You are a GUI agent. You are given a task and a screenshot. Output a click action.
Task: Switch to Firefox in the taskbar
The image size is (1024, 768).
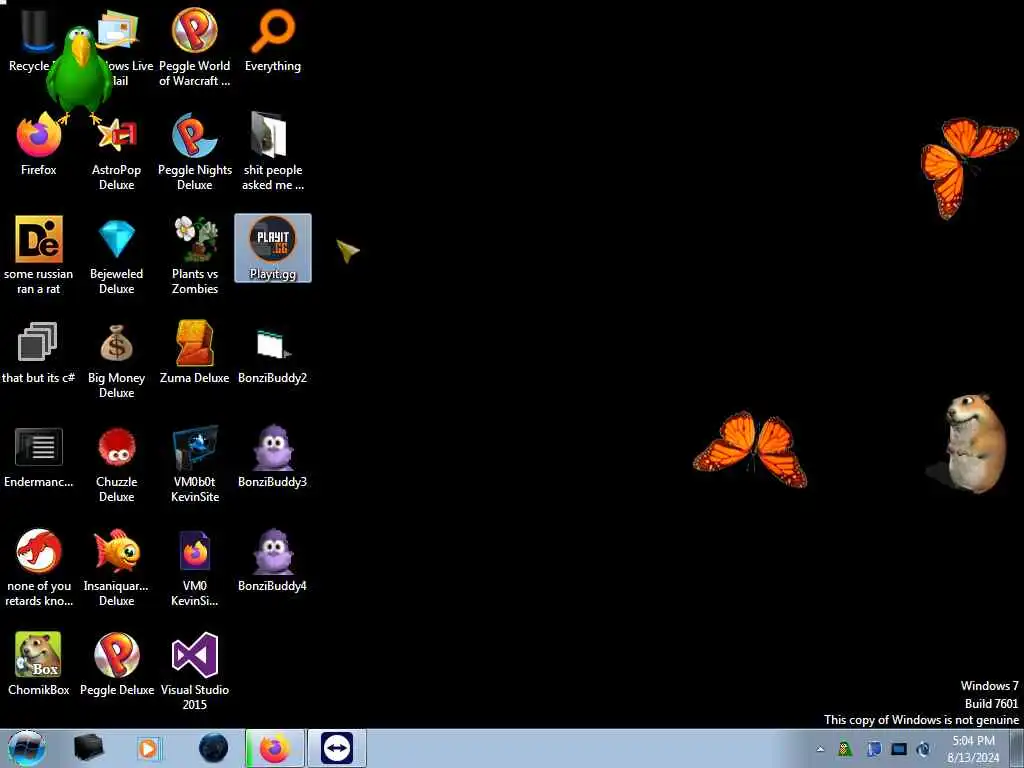tap(275, 748)
